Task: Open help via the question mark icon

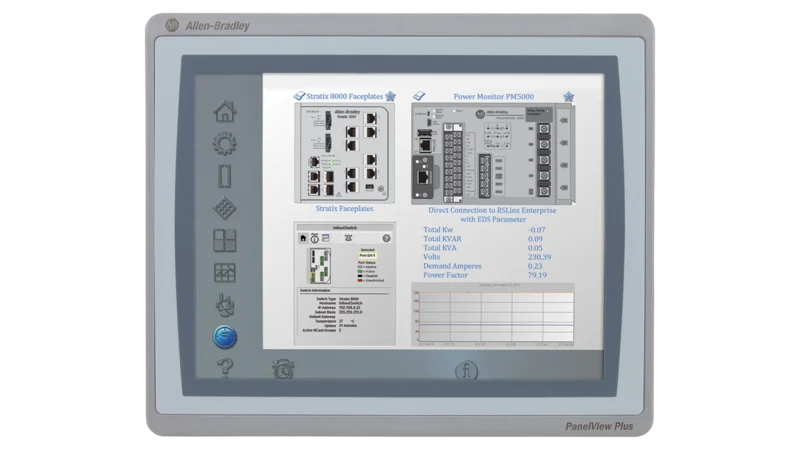Action: pos(225,367)
